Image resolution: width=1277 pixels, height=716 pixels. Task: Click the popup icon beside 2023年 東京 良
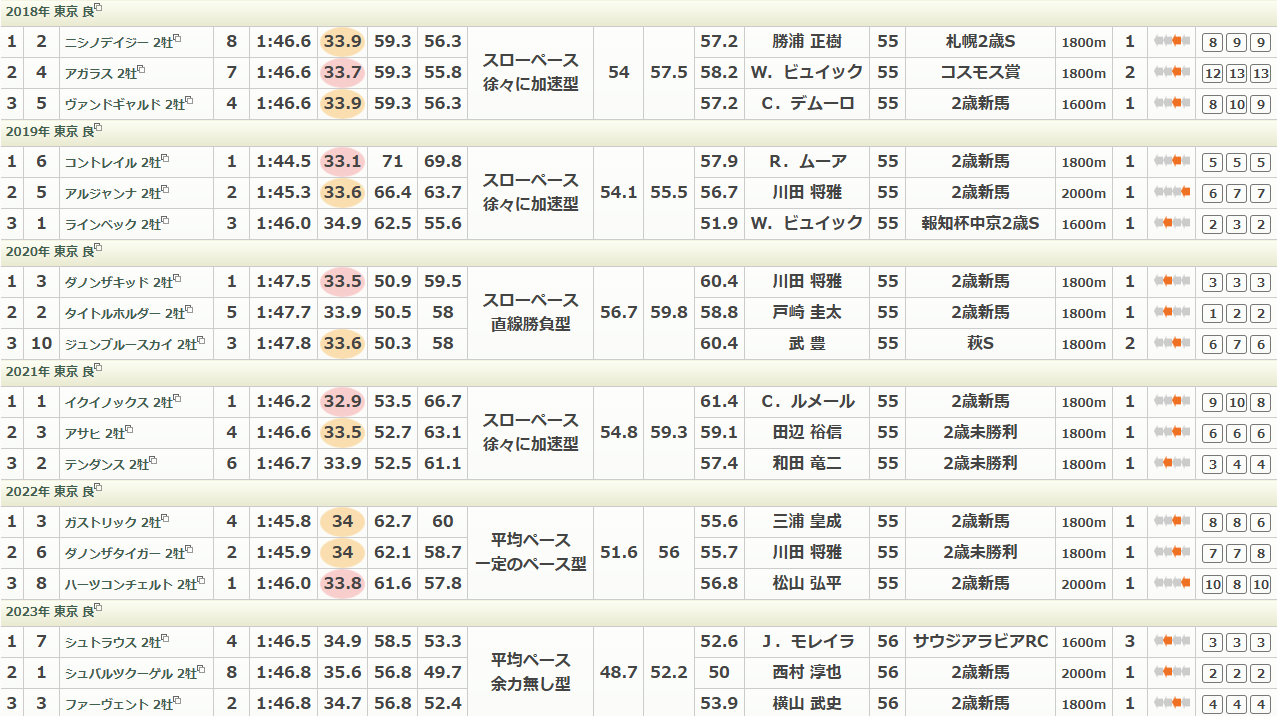point(98,608)
